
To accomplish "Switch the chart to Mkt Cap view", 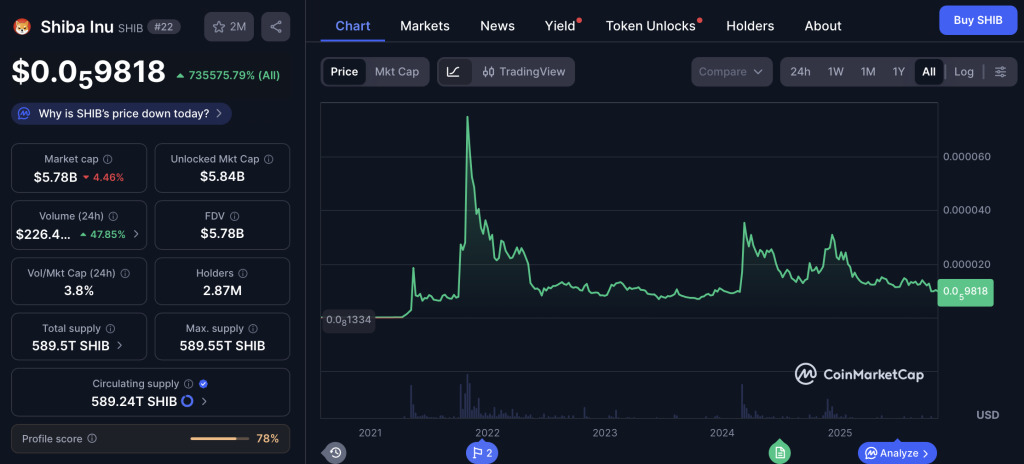I will (396, 72).
